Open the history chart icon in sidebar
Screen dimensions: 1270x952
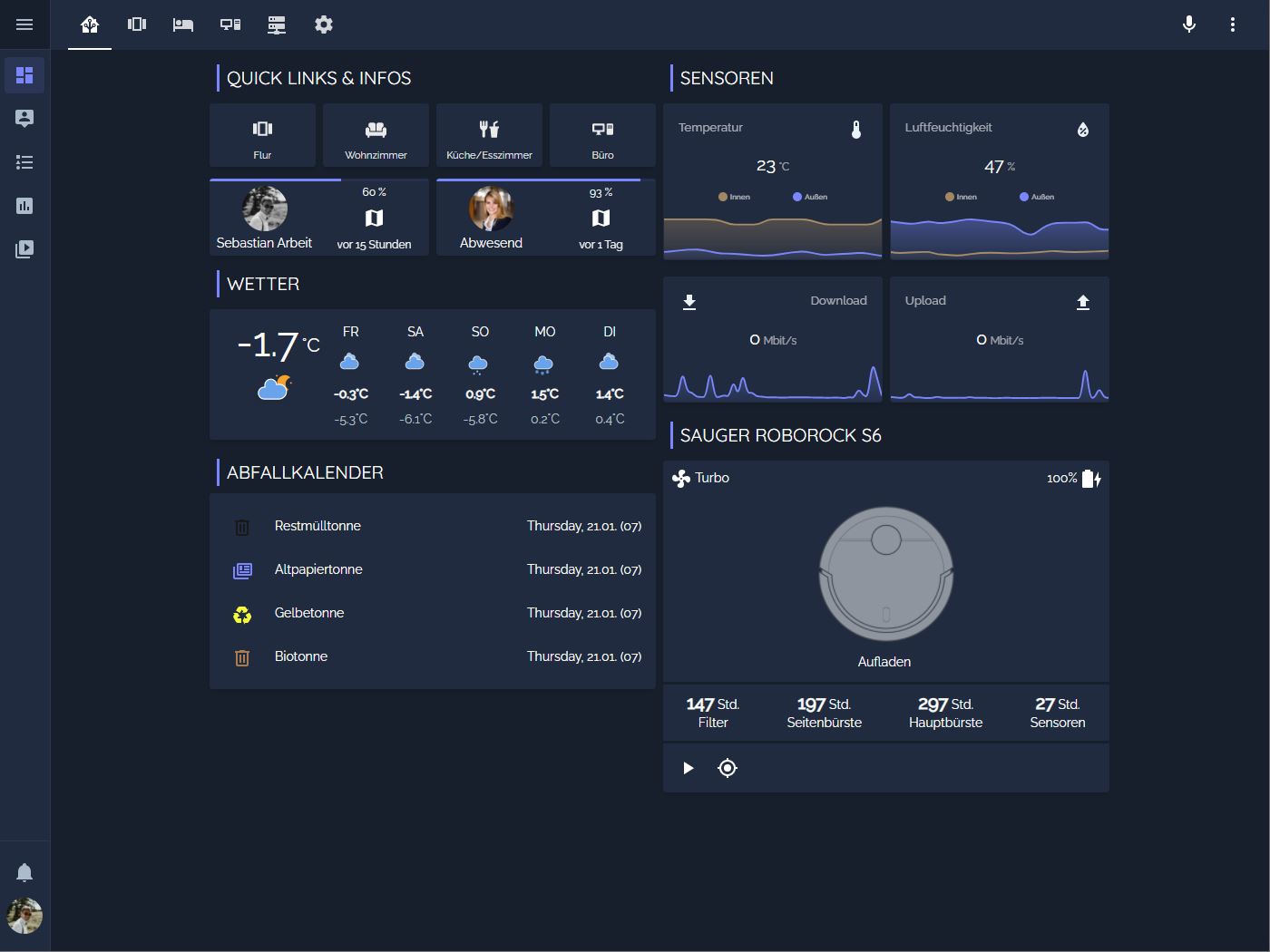24,206
